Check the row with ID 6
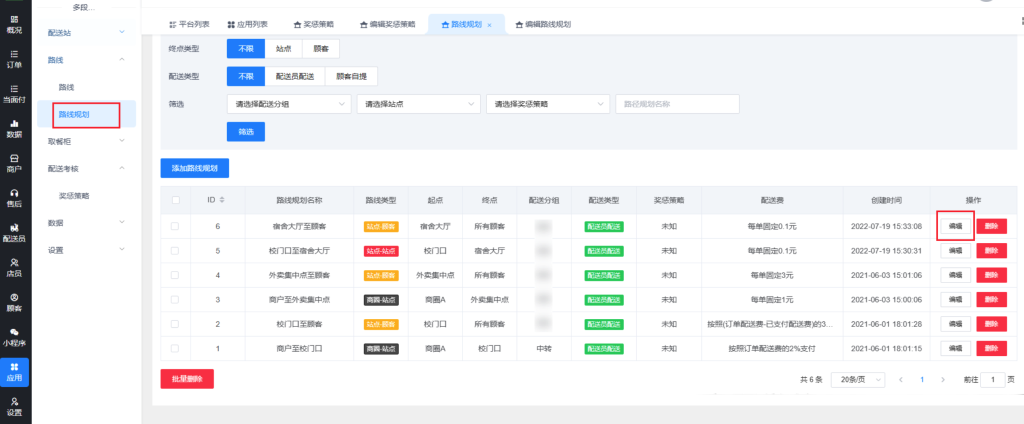The width and height of the screenshot is (1024, 424). [x=175, y=226]
